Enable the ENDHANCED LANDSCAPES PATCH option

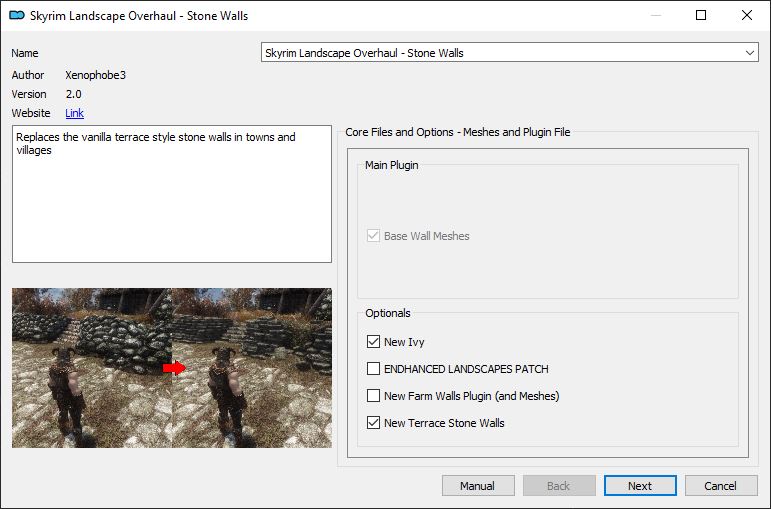373,368
